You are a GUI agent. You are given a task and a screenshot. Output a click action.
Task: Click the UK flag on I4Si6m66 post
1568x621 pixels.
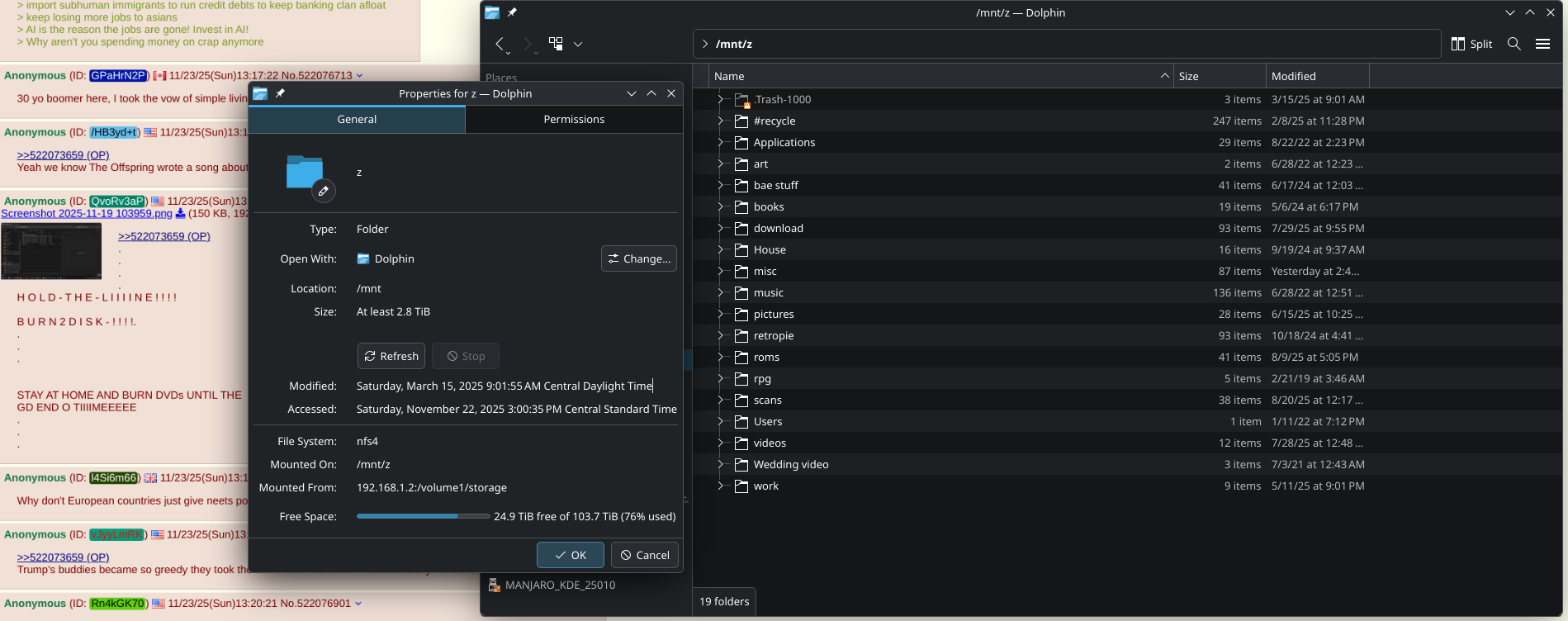pos(150,477)
